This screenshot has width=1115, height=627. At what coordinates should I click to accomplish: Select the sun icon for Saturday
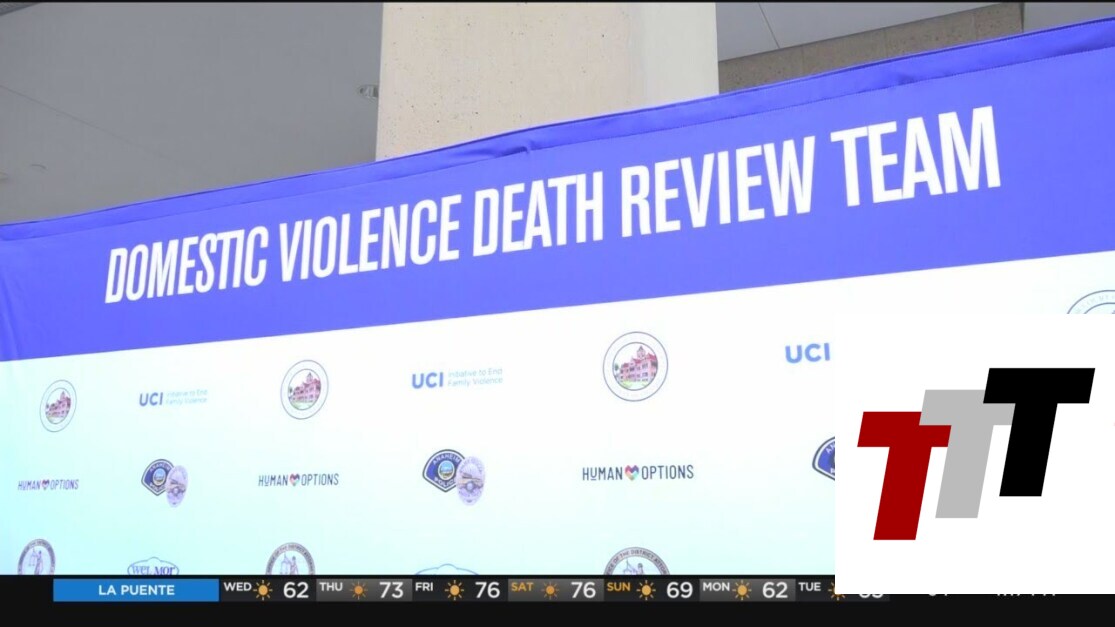coord(550,590)
